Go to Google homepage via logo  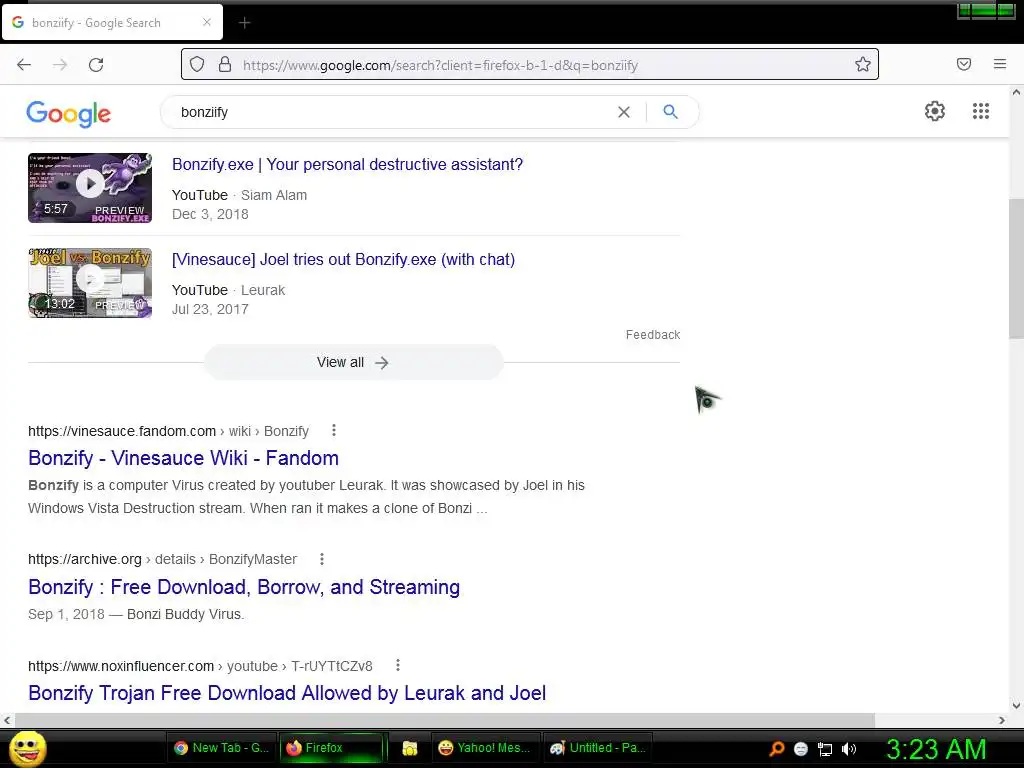[69, 114]
